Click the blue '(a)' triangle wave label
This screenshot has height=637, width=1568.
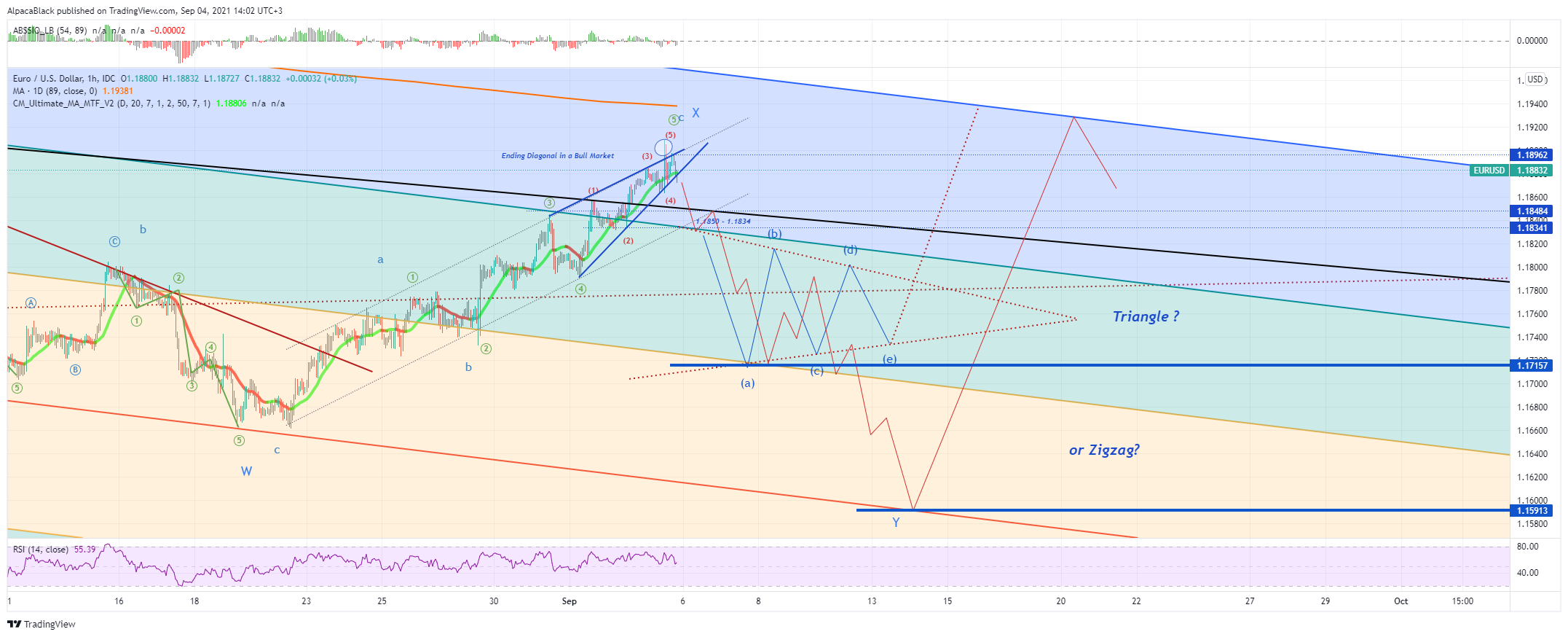click(748, 383)
